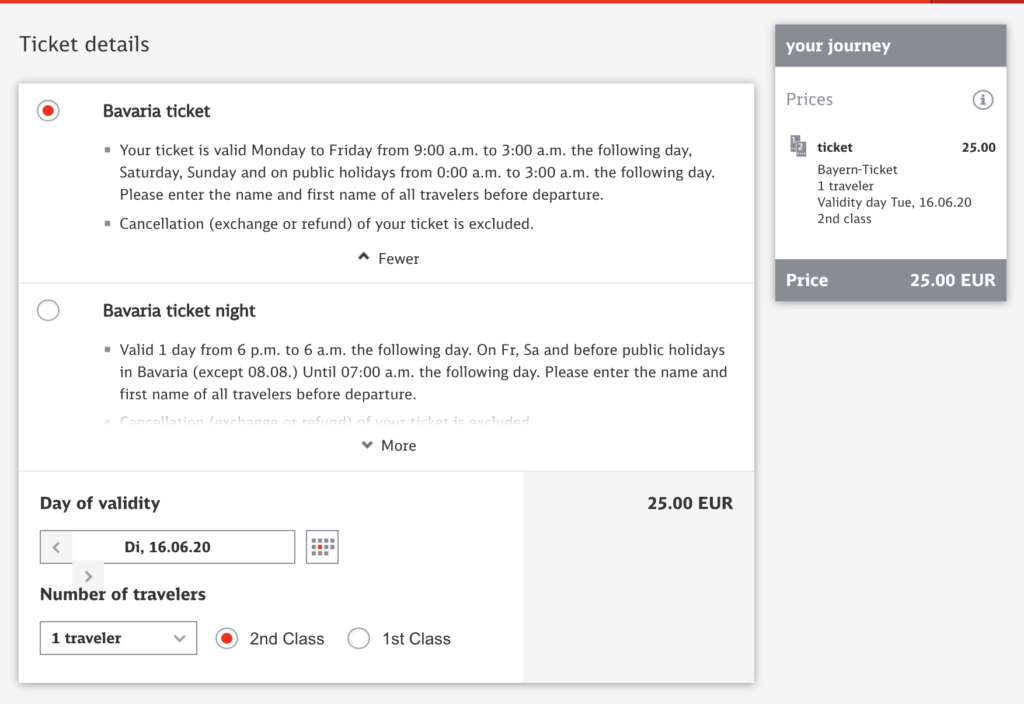1024x704 pixels.
Task: Click the ticket class icon in journey summary
Action: pyautogui.click(x=798, y=147)
